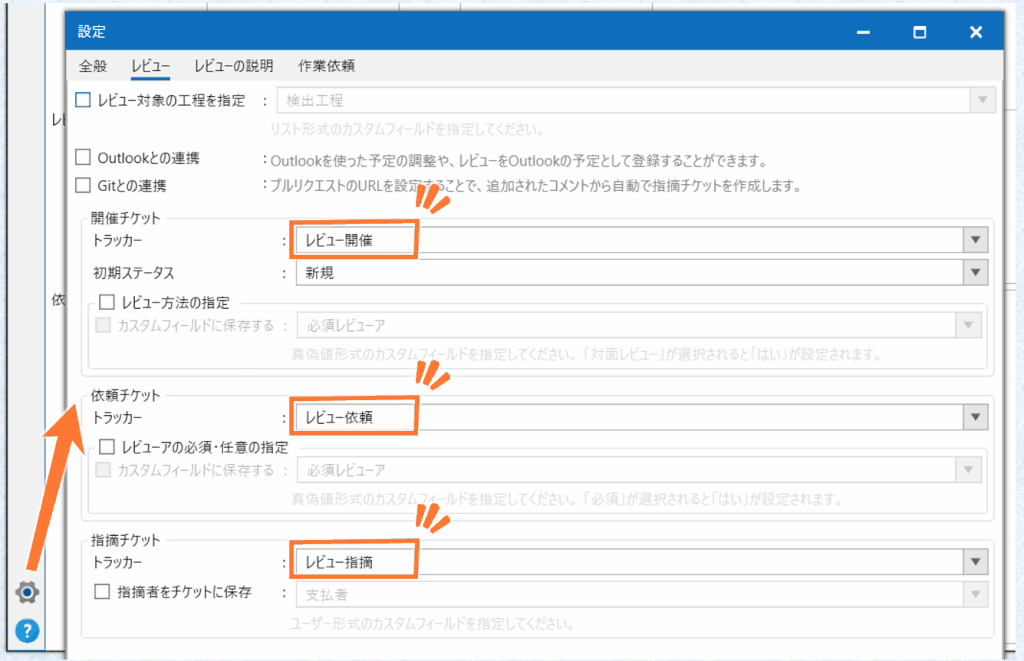Open the 指摘チケット tracker dropdown arrow
This screenshot has width=1024, height=661.
tap(975, 562)
